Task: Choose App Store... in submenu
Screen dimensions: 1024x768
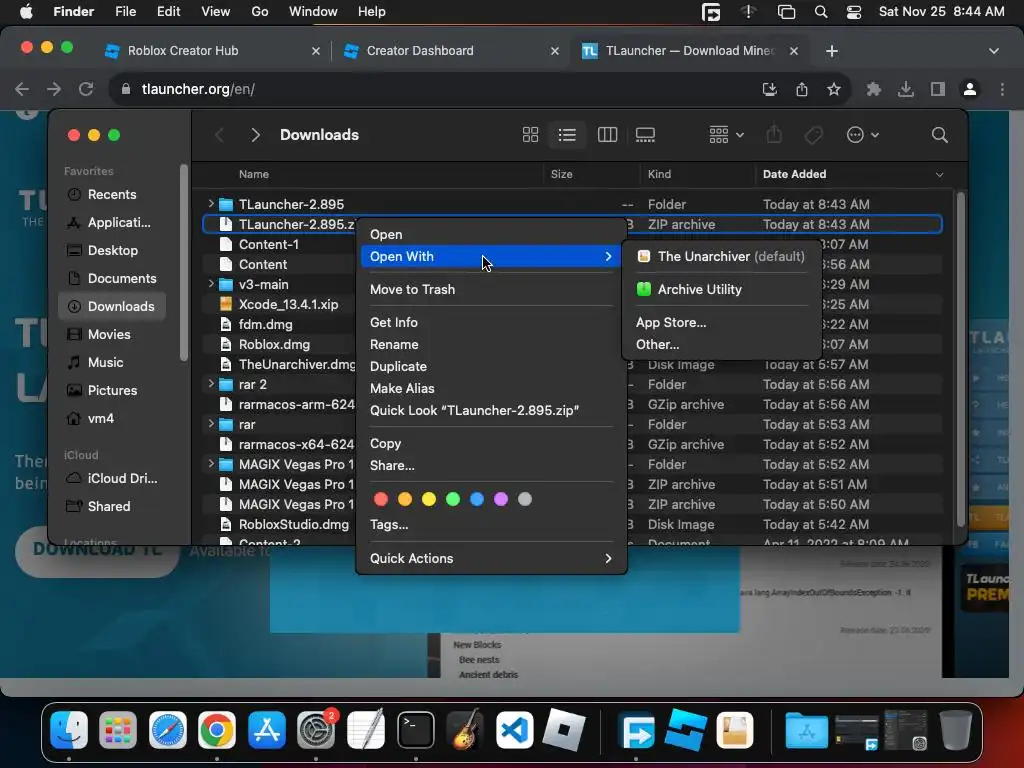Action: click(721, 323)
